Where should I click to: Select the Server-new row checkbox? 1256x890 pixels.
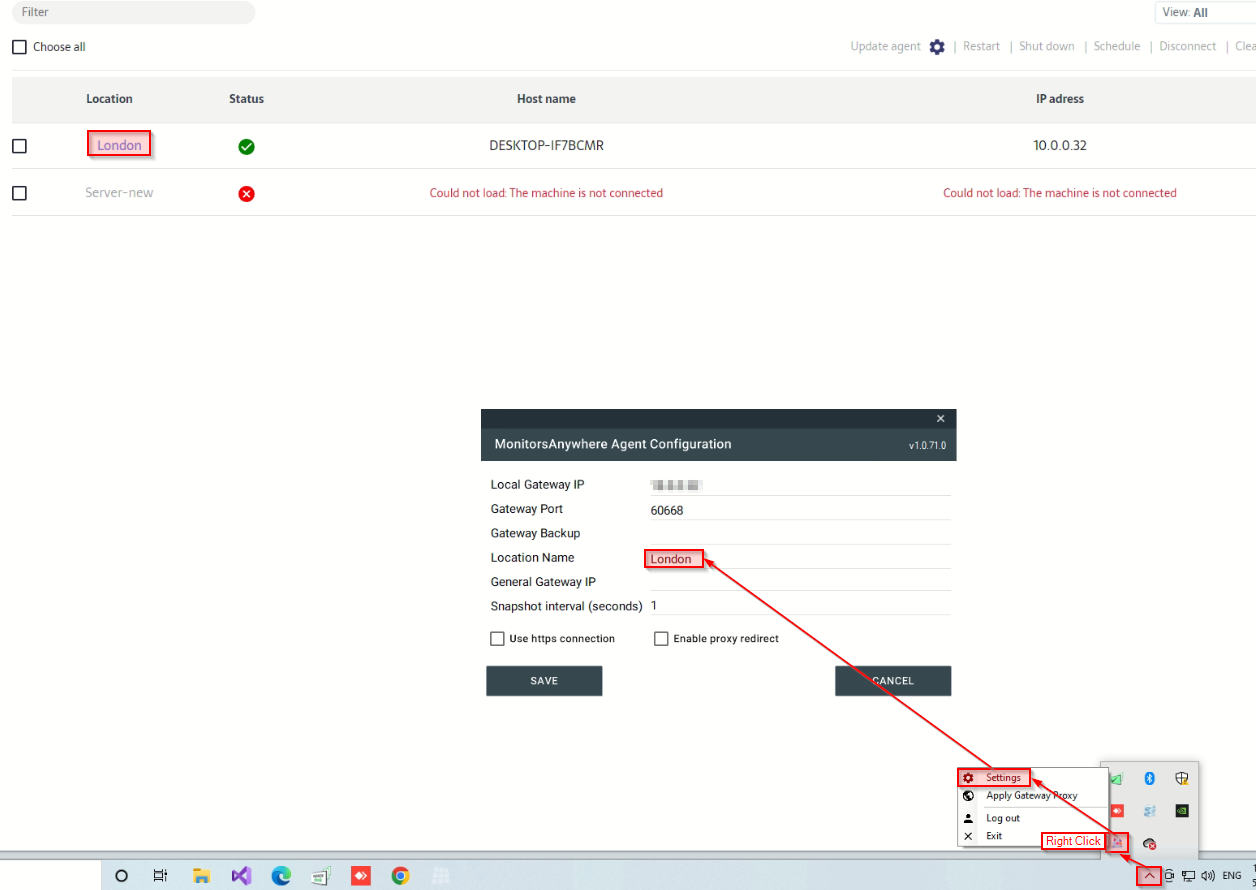click(x=19, y=194)
